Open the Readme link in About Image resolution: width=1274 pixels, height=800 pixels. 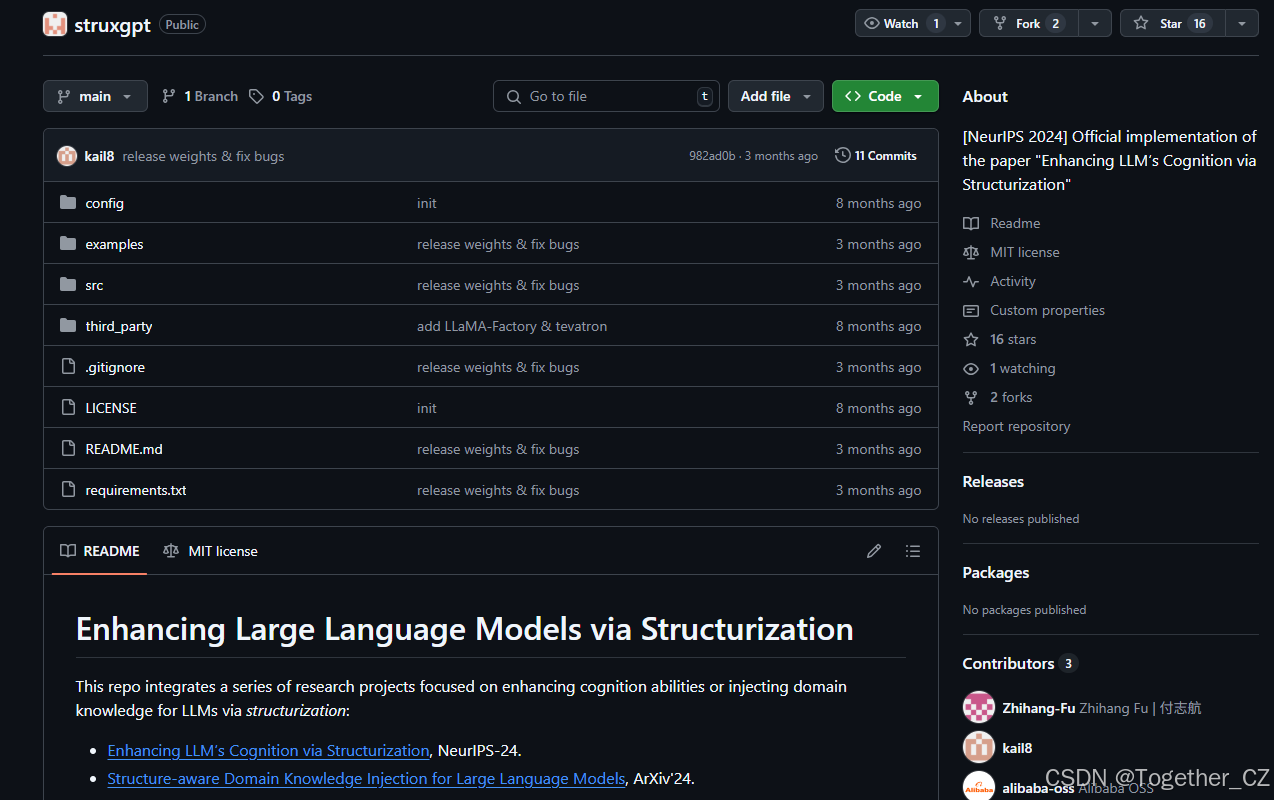[x=1015, y=223]
